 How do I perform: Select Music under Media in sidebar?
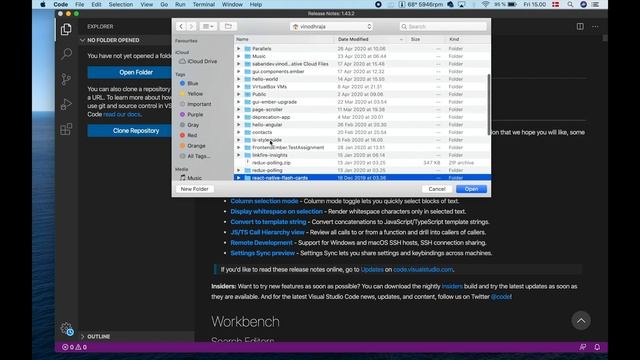(191, 178)
